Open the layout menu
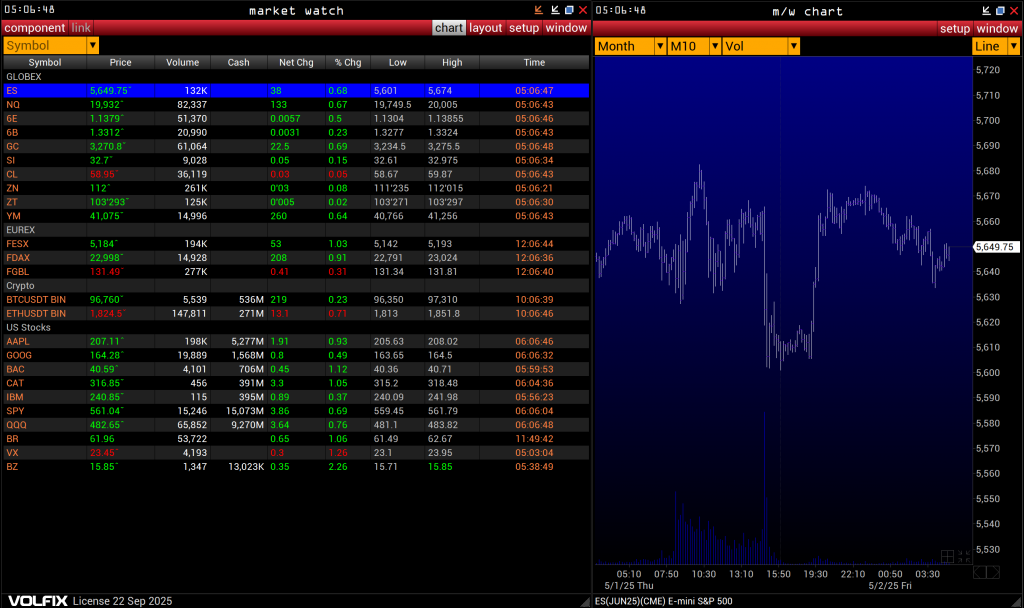This screenshot has width=1024, height=608. click(x=485, y=27)
